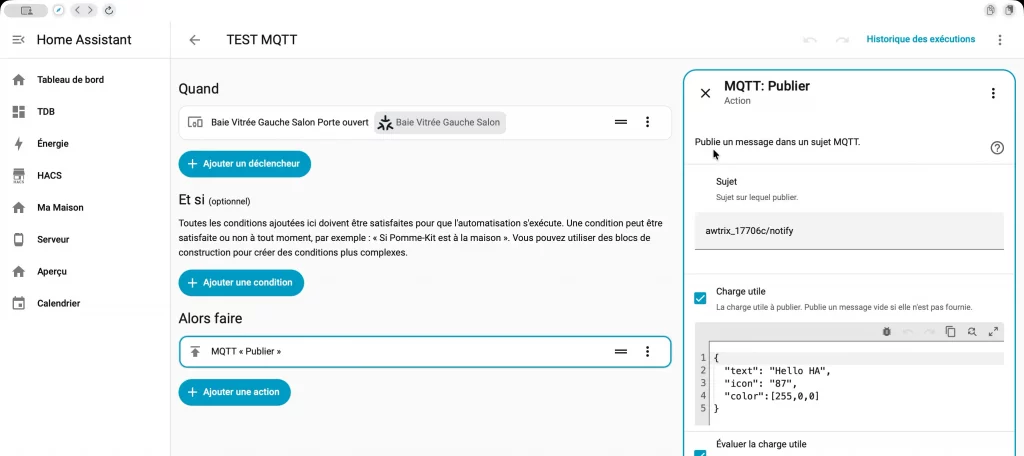Uncheck the Charge utile checkbox
Screen dimensions: 1024x456
[x=700, y=299]
